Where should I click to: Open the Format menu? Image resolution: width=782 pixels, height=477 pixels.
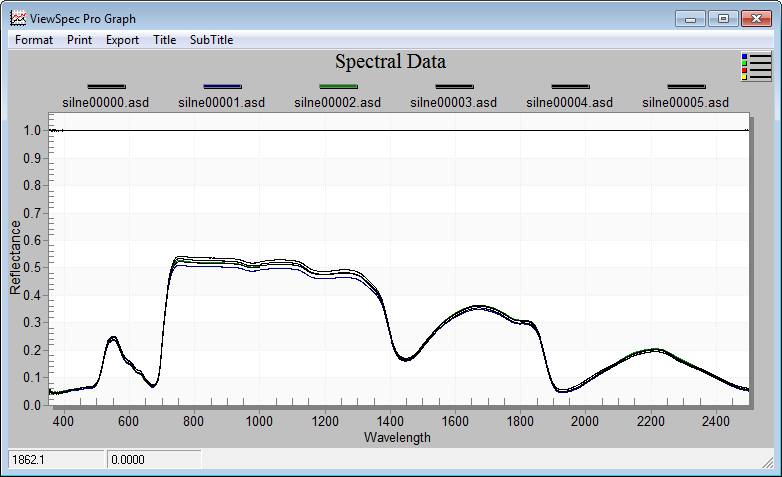[33, 40]
